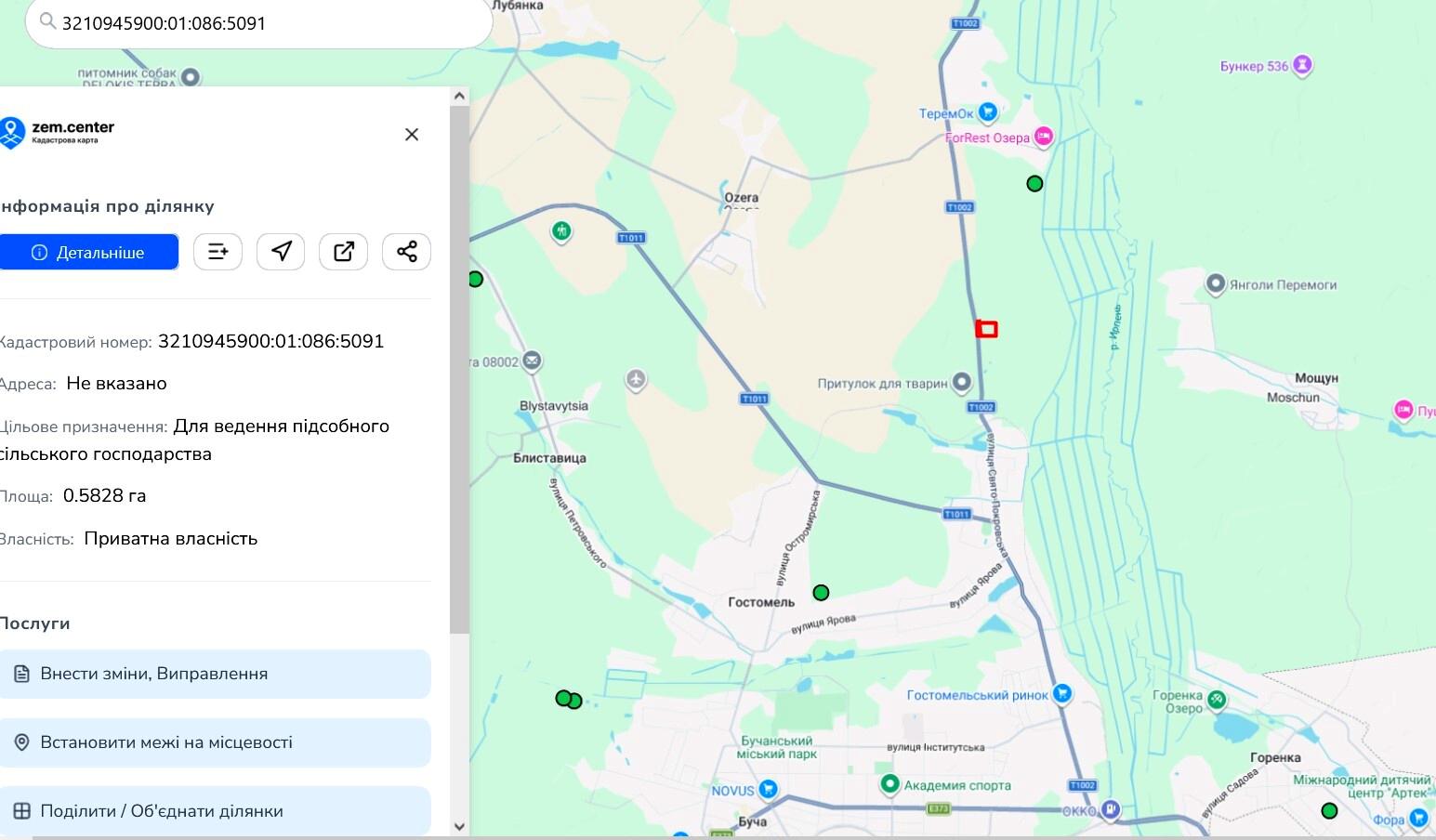Click the Академия спорта marker
The image size is (1436, 840).
[x=889, y=784]
